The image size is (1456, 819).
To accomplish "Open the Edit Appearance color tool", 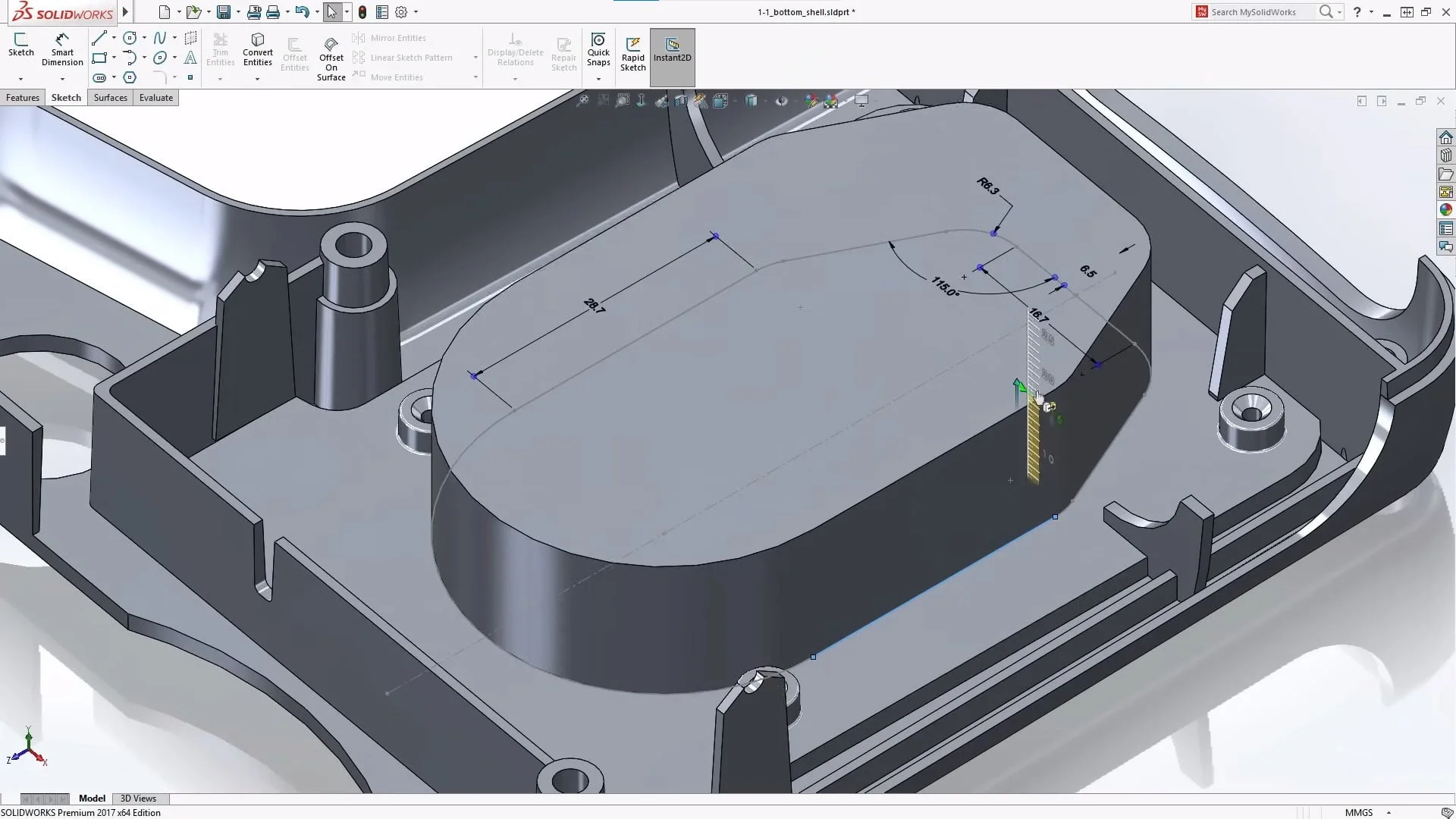I will click(811, 100).
